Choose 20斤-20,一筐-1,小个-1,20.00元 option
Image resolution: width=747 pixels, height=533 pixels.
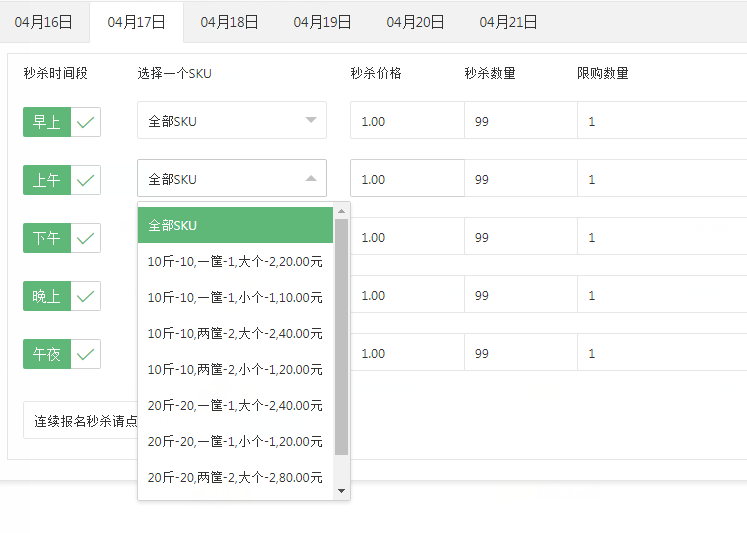pyautogui.click(x=235, y=442)
